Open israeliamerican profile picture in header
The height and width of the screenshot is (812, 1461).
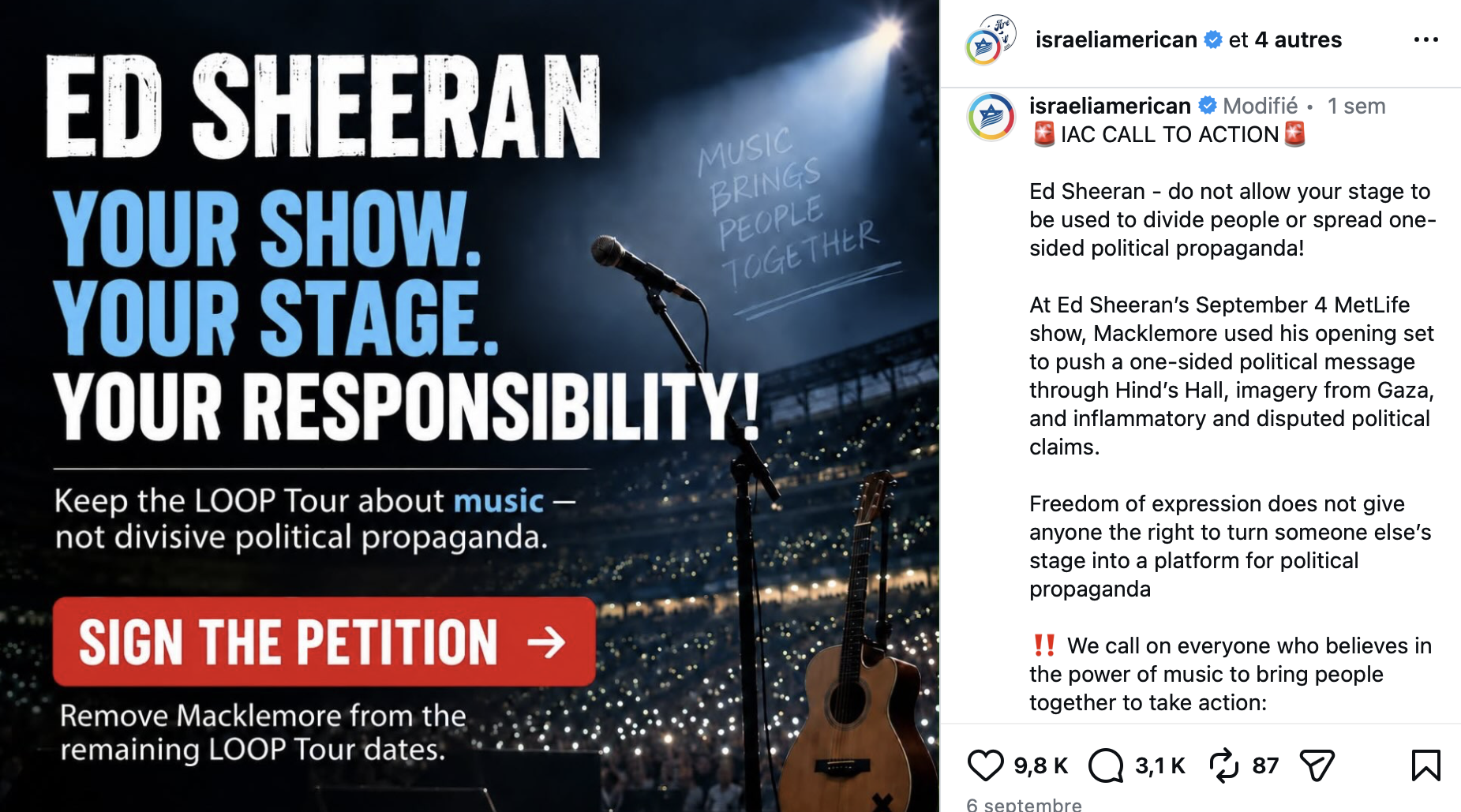coord(991,39)
